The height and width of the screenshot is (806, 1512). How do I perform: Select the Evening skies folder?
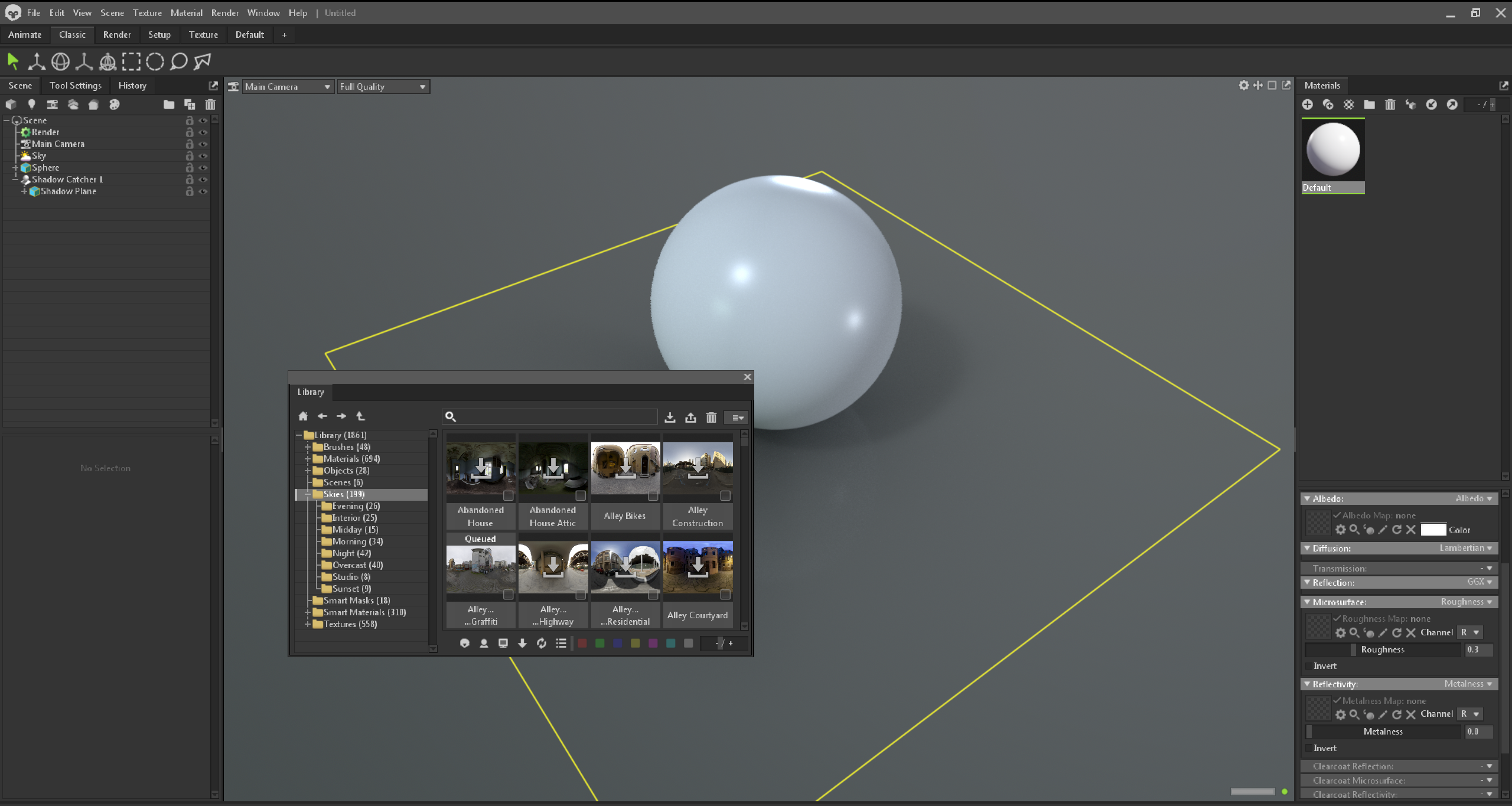pos(356,506)
